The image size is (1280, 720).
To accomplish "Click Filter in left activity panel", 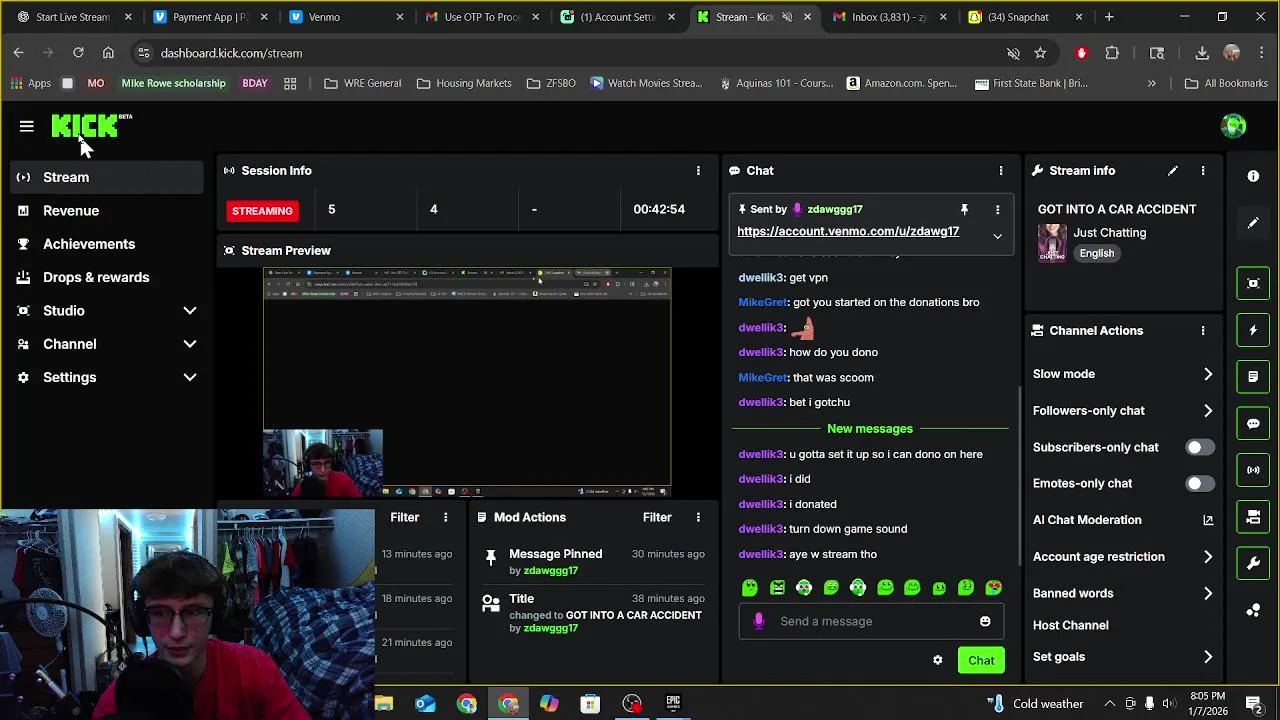I will click(405, 517).
